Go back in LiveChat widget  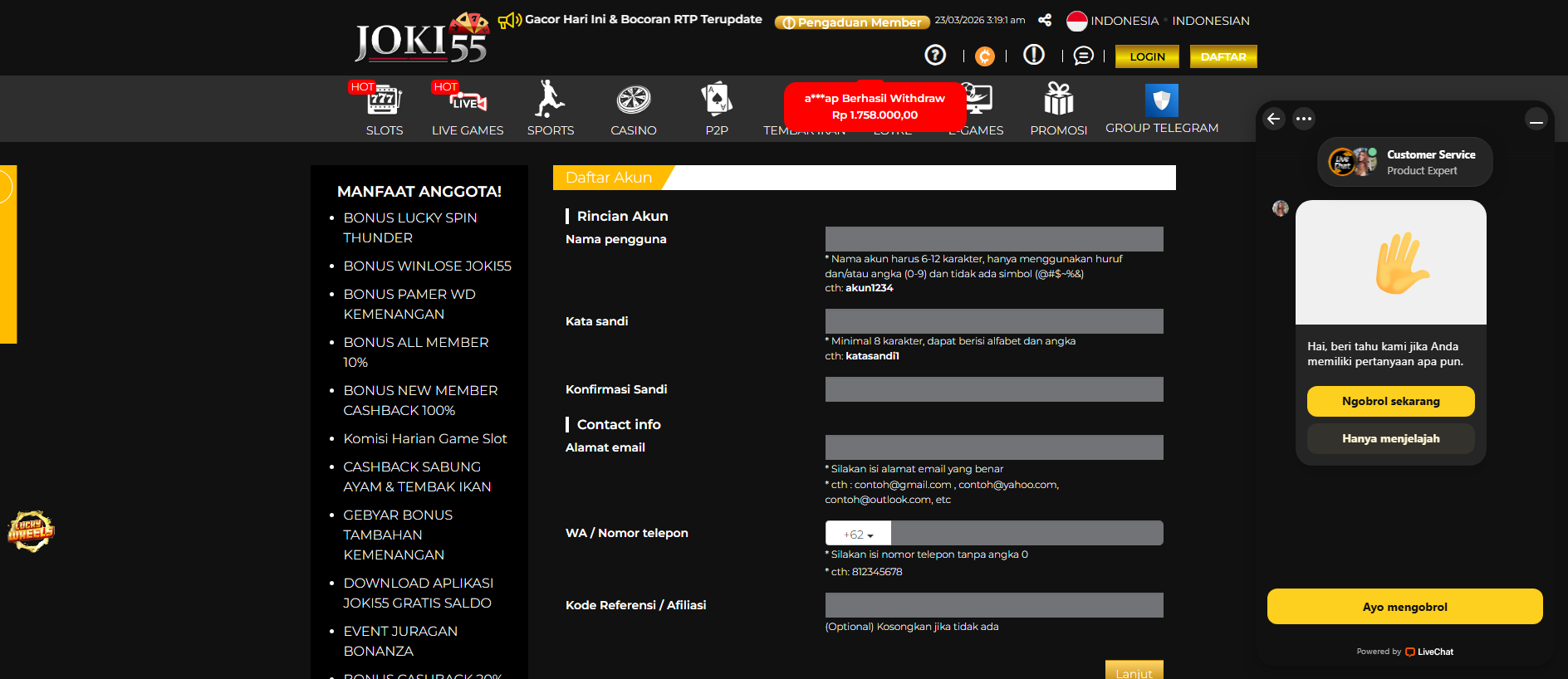[1274, 119]
